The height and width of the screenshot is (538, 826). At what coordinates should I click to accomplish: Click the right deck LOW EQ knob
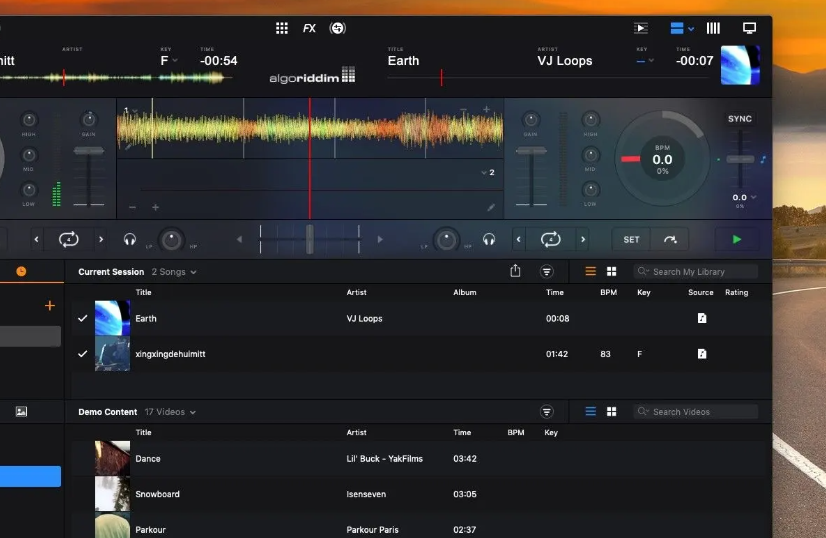(591, 190)
